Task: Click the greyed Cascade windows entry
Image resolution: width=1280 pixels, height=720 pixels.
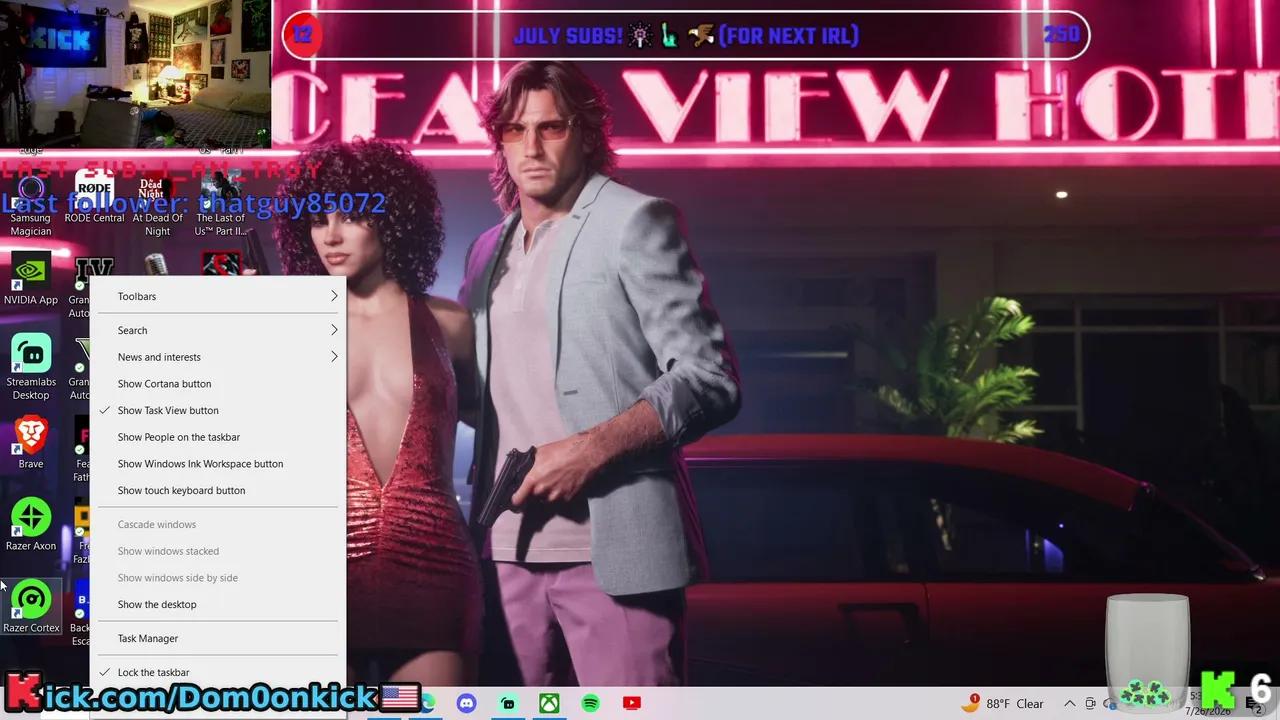Action: click(x=218, y=525)
